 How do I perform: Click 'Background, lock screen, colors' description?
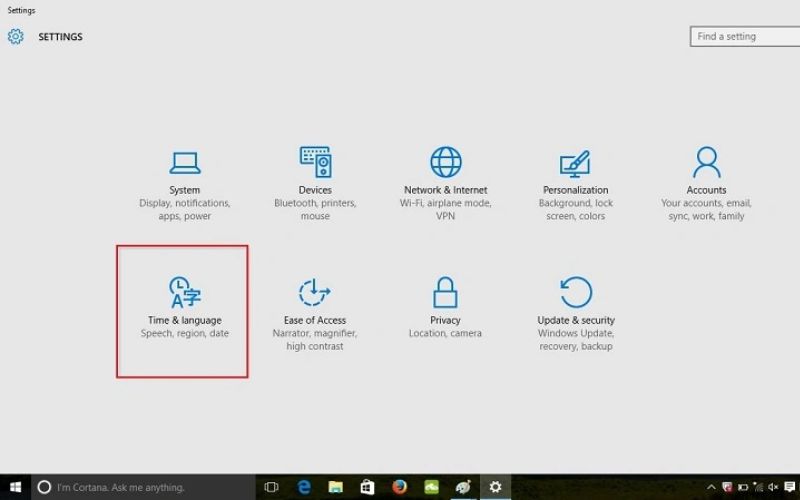pyautogui.click(x=576, y=210)
